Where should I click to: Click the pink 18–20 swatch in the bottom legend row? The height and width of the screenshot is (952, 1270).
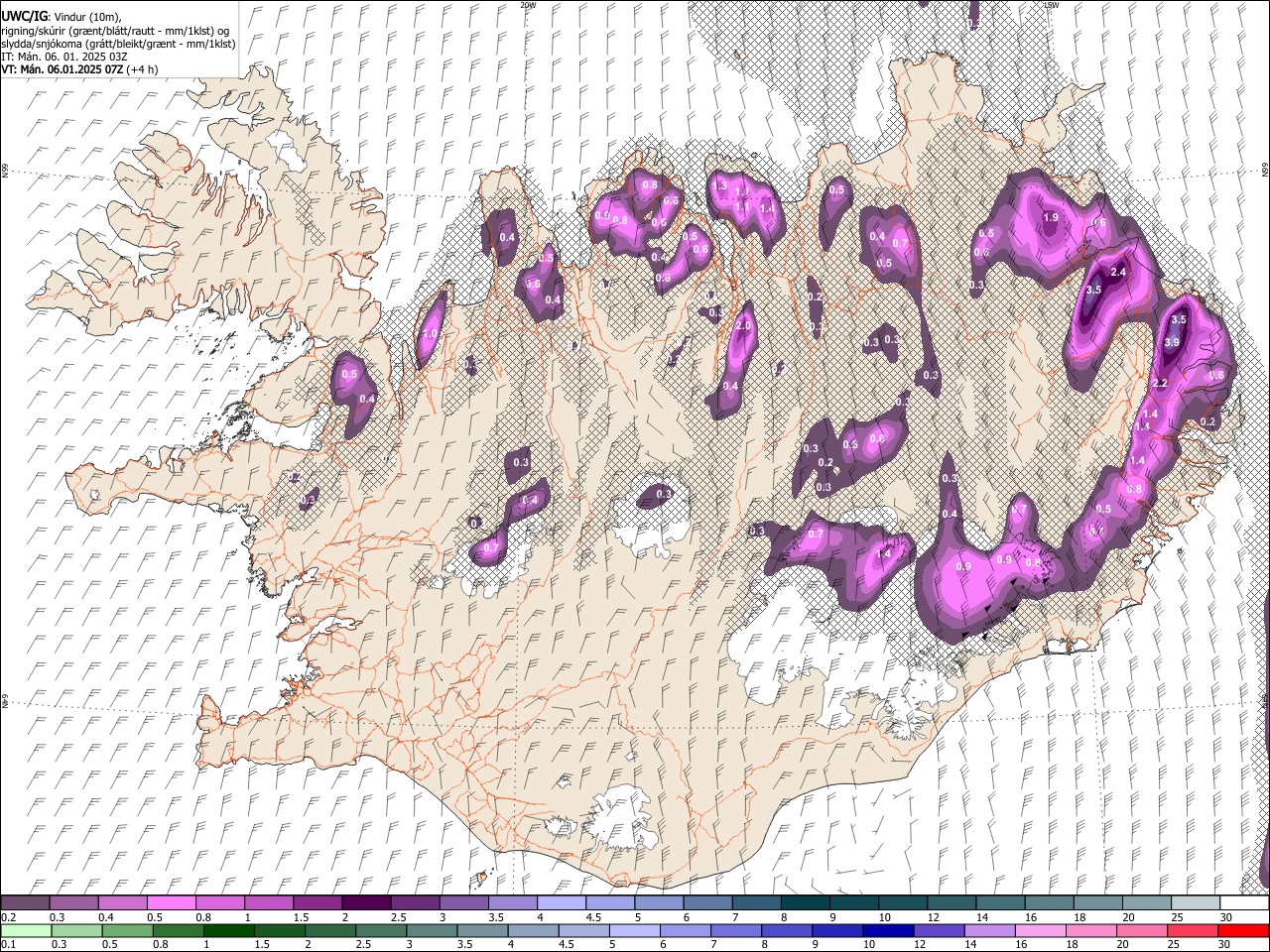pos(1092,930)
